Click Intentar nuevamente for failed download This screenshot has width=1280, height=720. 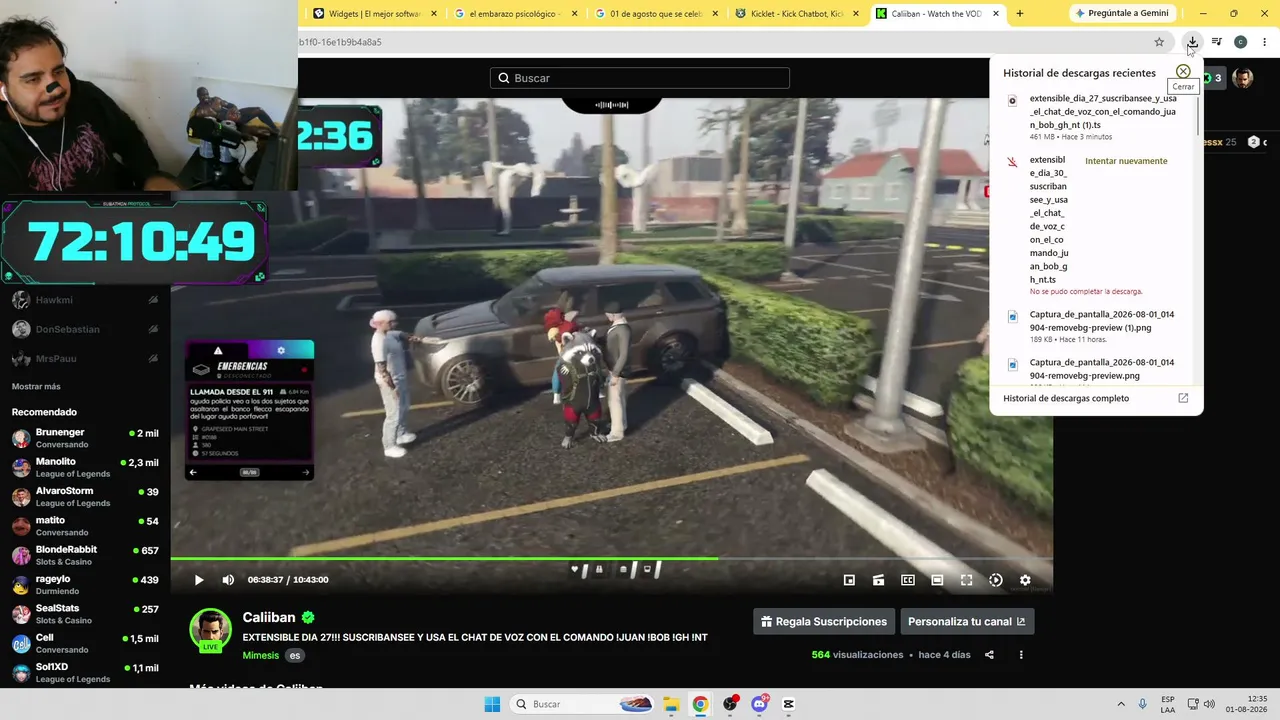(x=1126, y=161)
